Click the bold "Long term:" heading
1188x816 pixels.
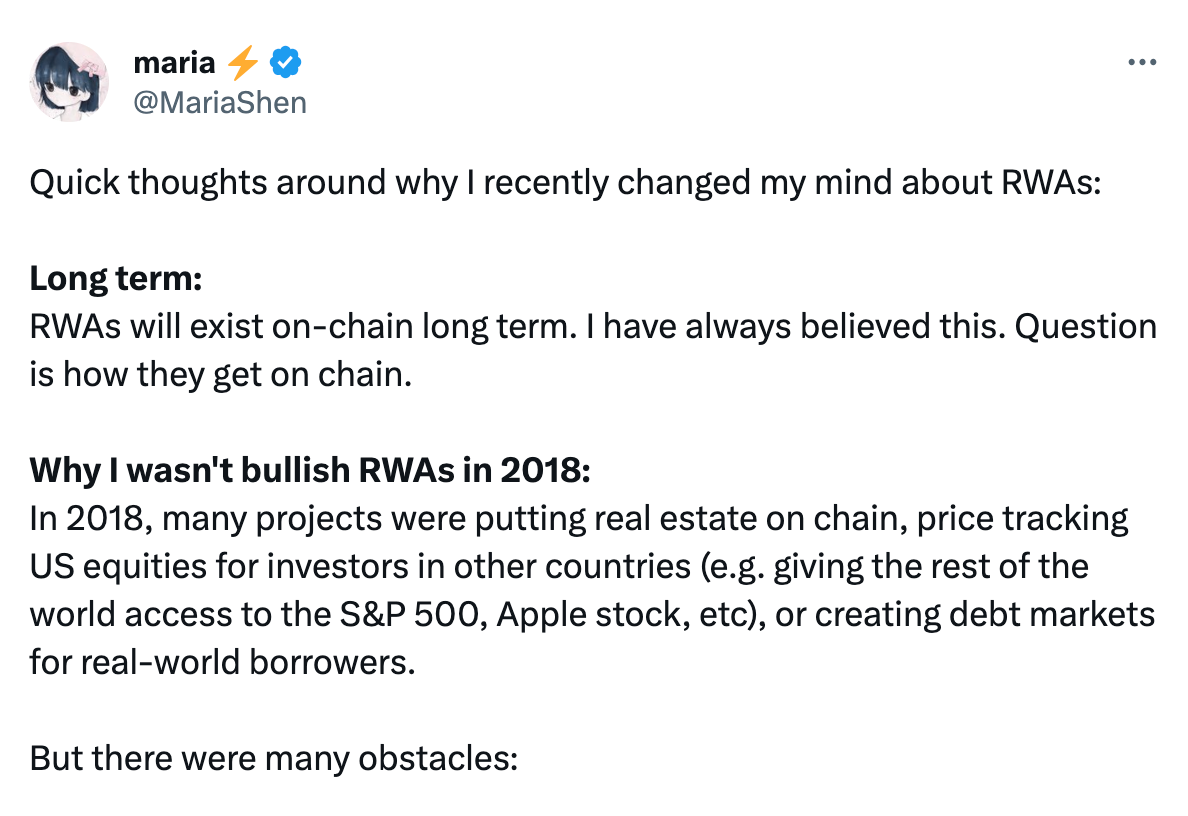(116, 279)
